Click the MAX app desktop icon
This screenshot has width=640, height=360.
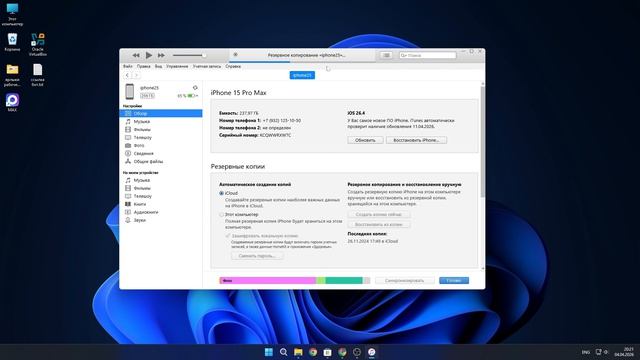pos(12,102)
